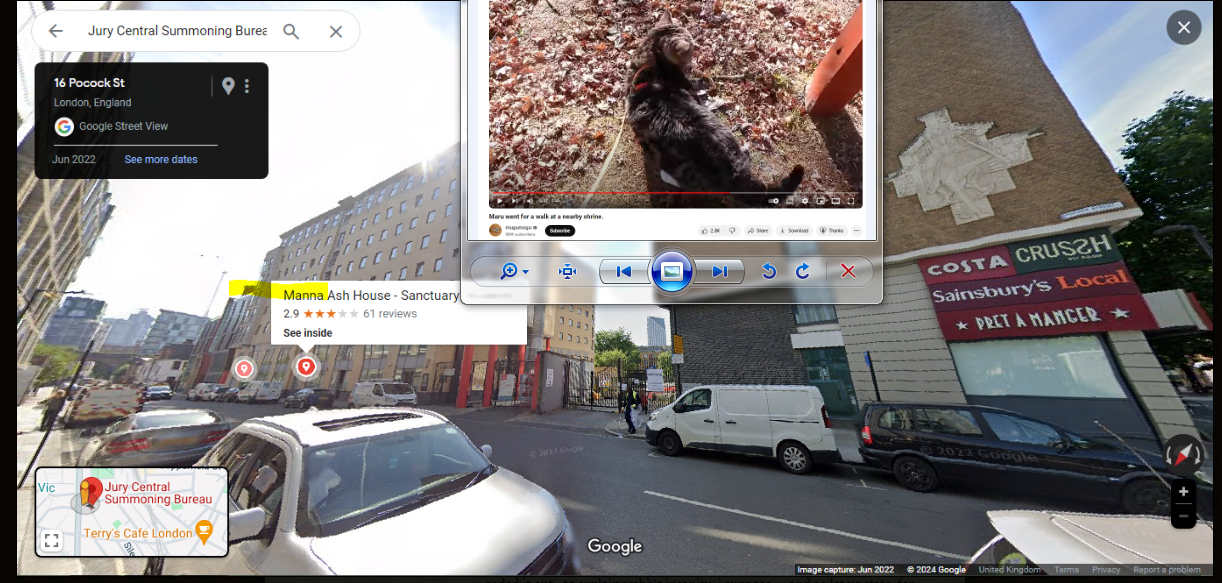Click the black Subscribe button
Screen dimensions: 1222x583
pyautogui.click(x=560, y=231)
